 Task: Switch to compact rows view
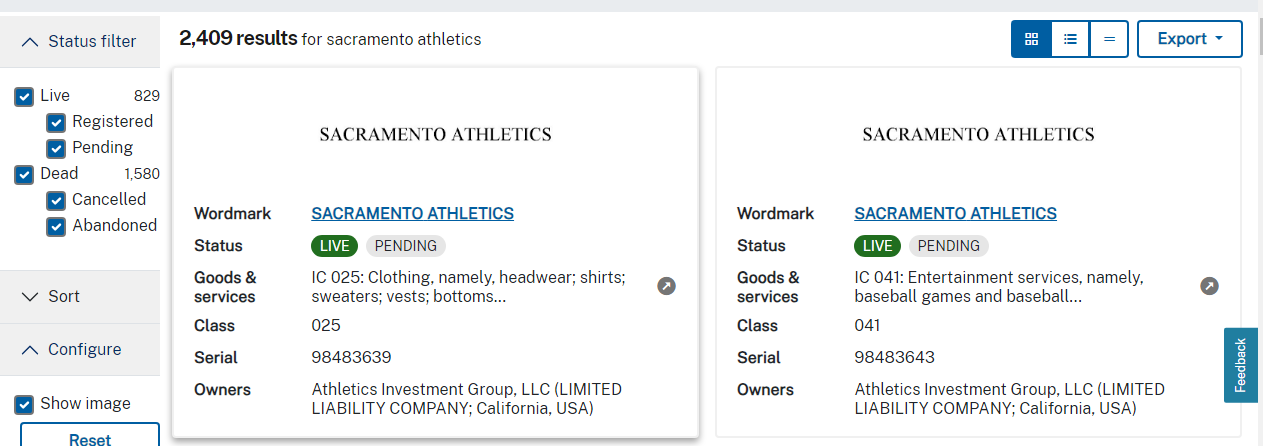(1109, 39)
